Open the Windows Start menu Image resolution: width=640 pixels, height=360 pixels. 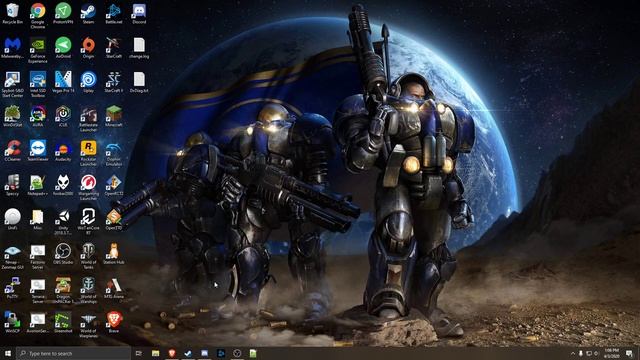pos(7,353)
